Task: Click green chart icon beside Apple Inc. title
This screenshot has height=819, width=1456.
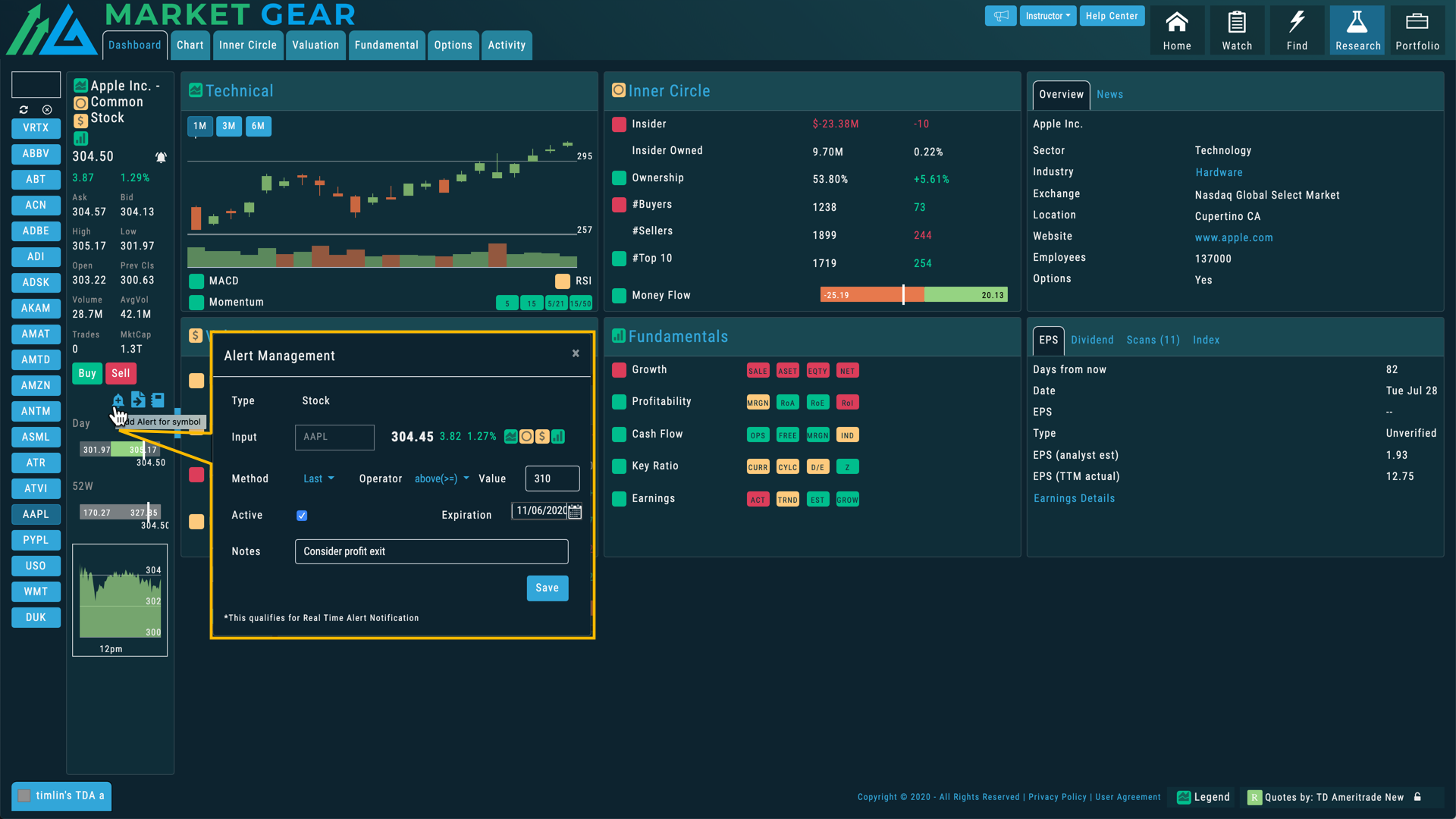Action: click(x=81, y=86)
